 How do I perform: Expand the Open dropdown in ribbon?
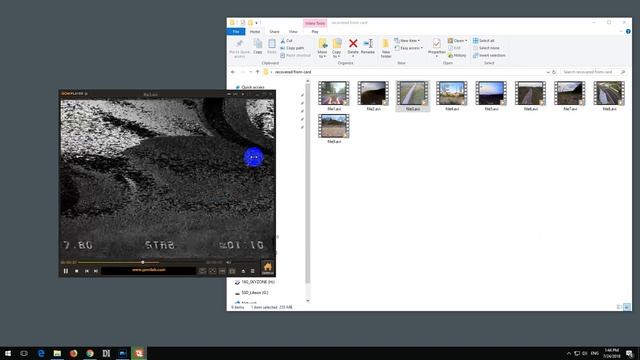coord(458,41)
